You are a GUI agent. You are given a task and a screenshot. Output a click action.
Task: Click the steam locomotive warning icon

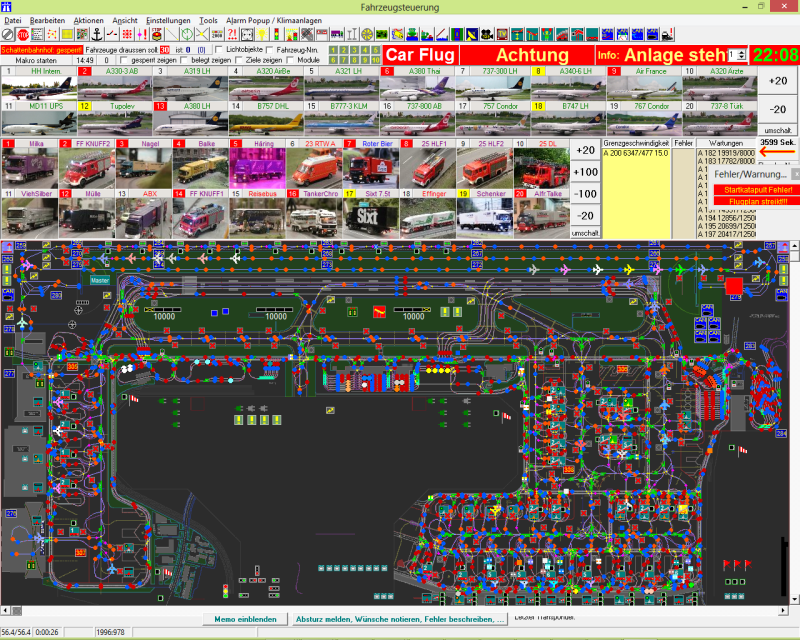point(667,35)
